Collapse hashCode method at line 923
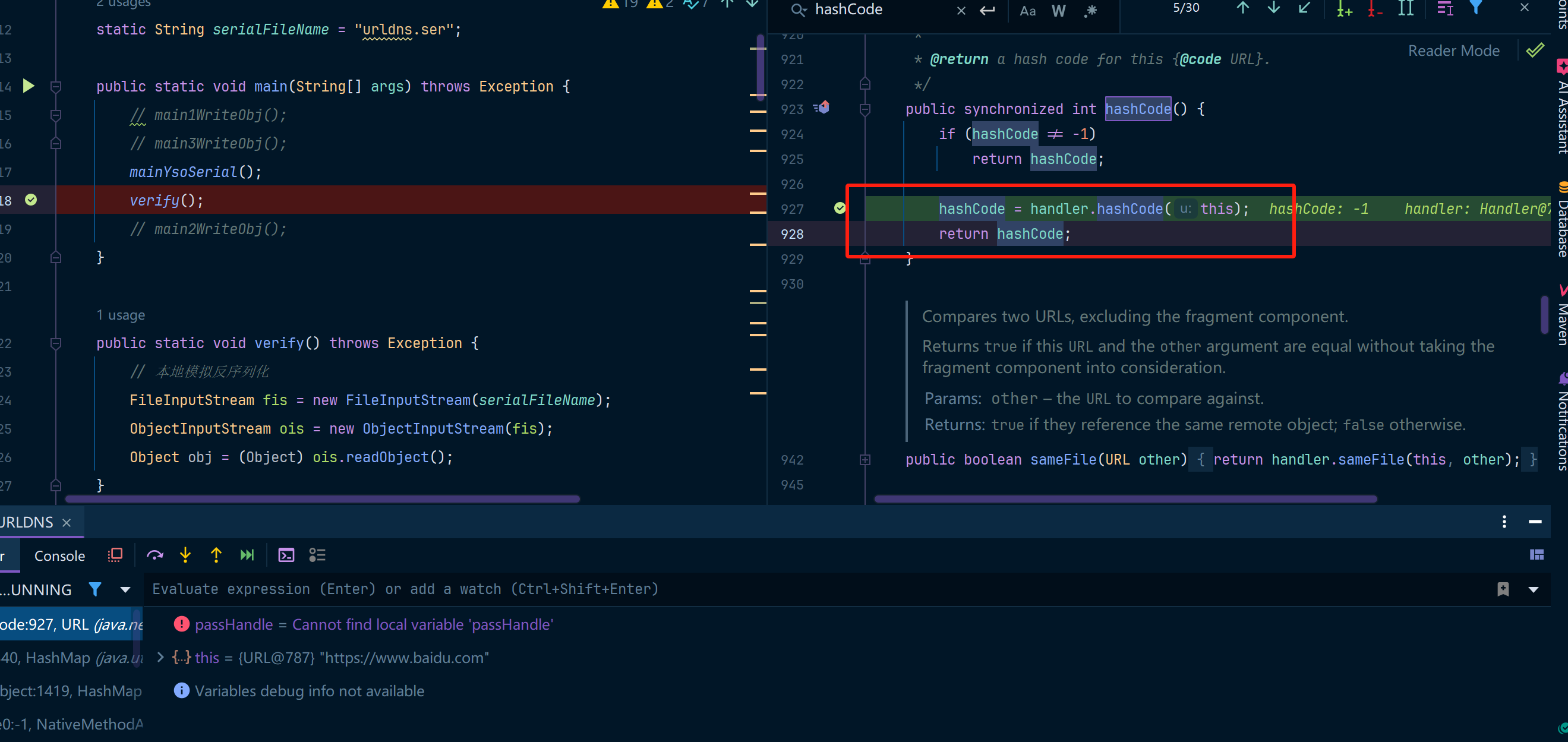This screenshot has width=1568, height=742. click(x=865, y=109)
